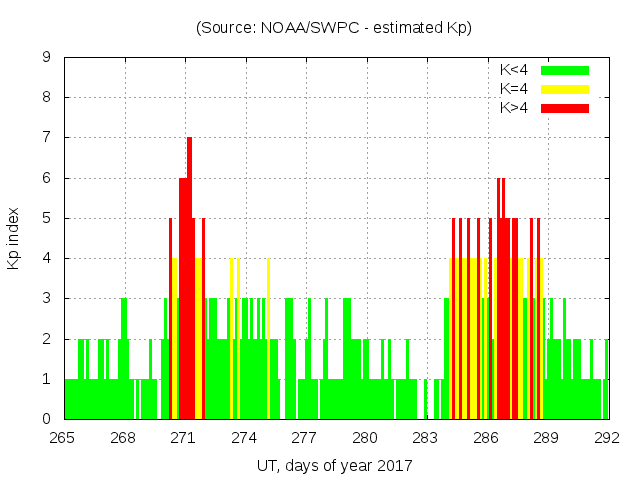Click x-axis tick label 277
Image resolution: width=640 pixels, height=480 pixels.
coord(304,438)
